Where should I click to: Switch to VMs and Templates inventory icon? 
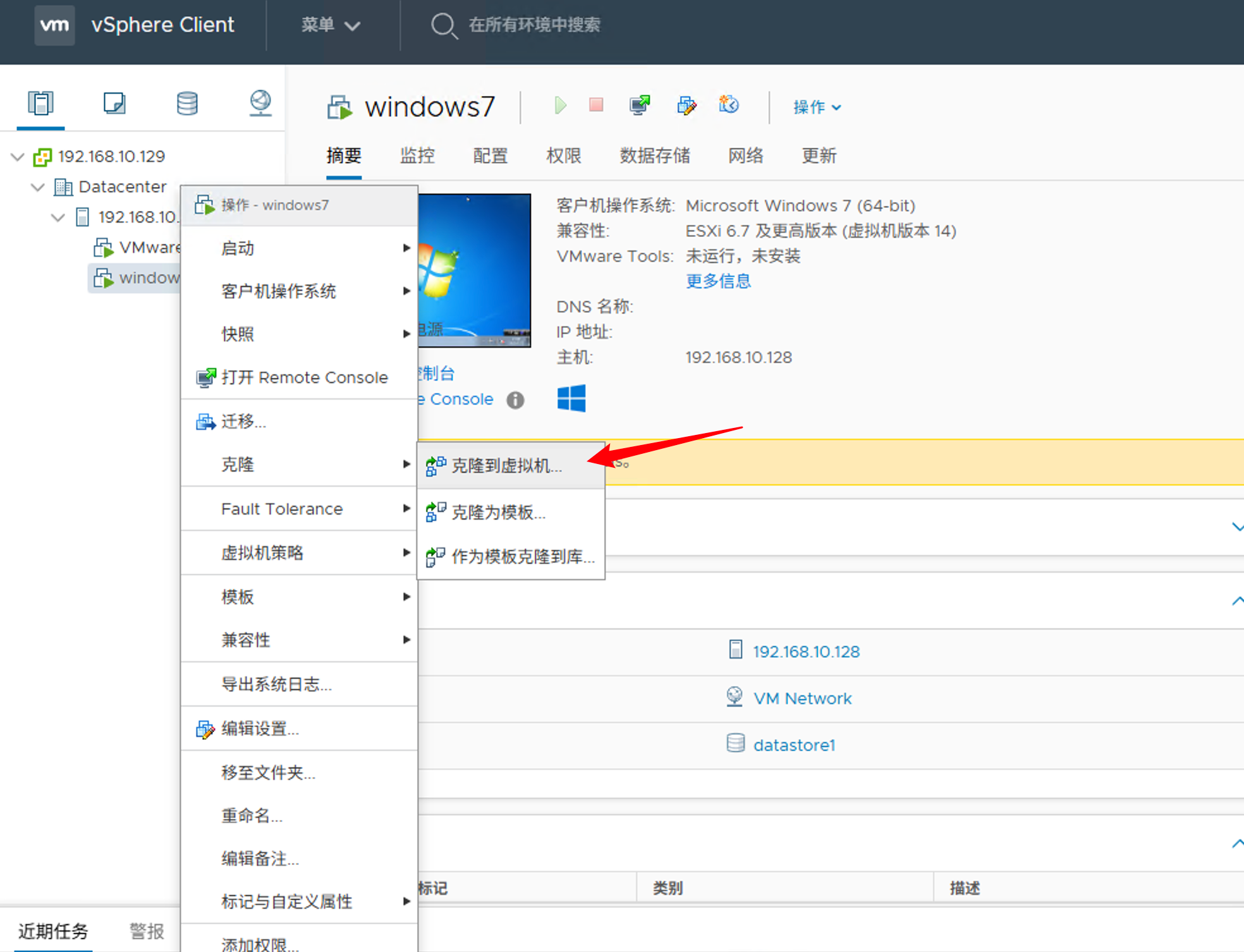click(114, 103)
